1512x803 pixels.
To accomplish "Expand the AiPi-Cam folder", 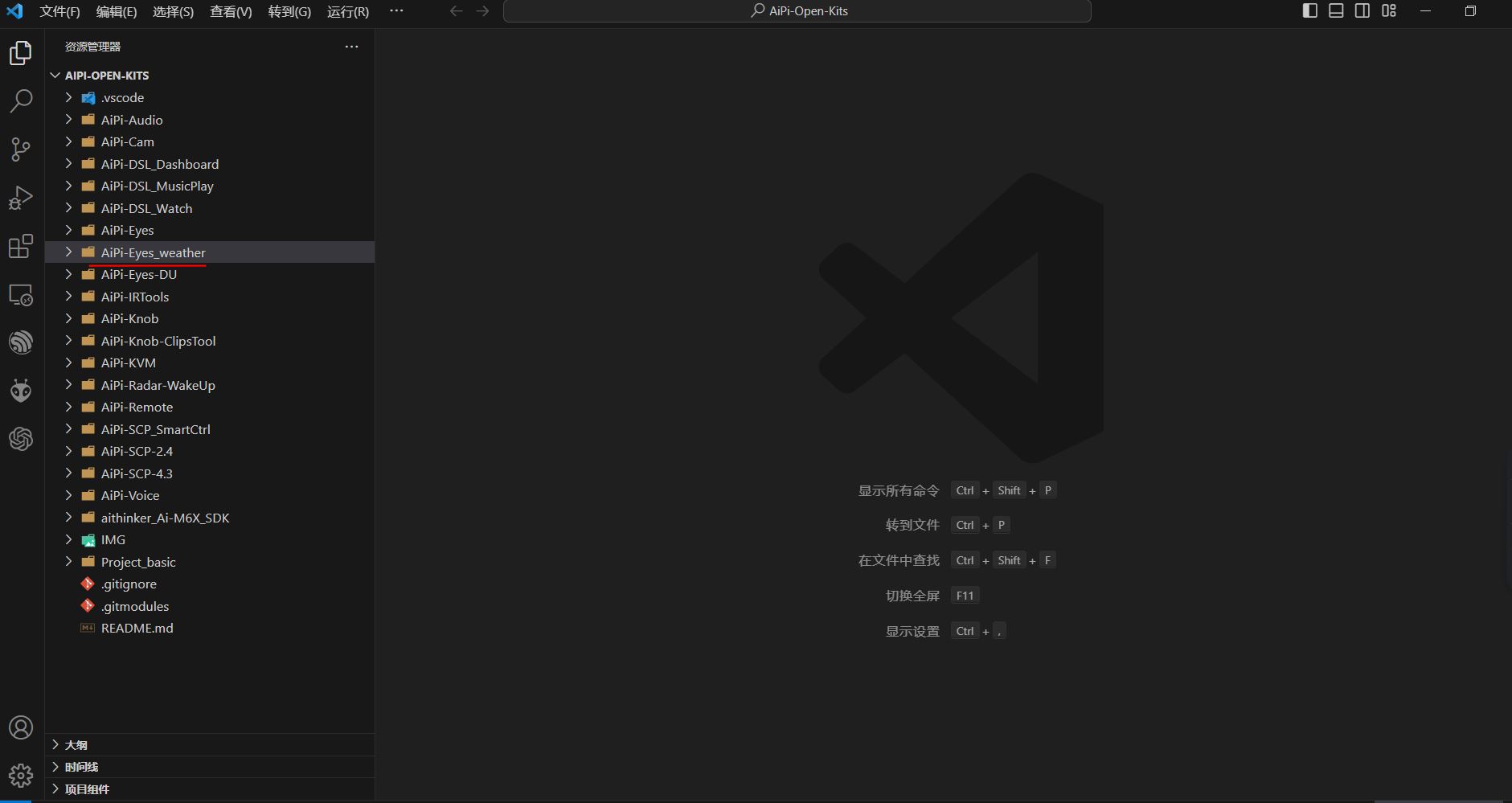I will pos(210,141).
